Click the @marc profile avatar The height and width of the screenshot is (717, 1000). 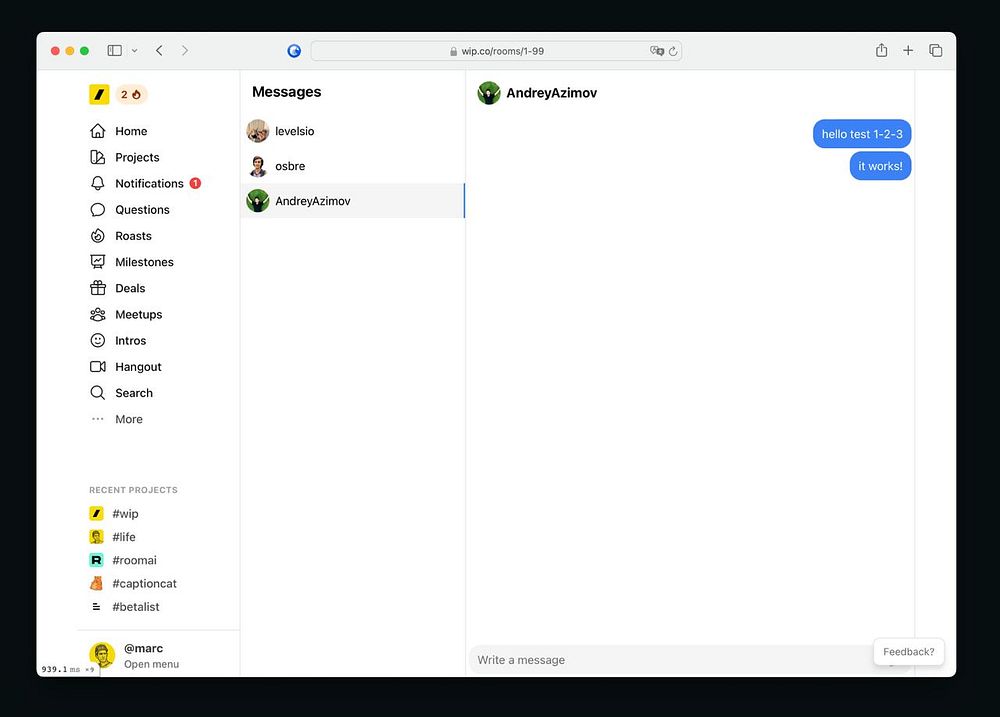102,655
